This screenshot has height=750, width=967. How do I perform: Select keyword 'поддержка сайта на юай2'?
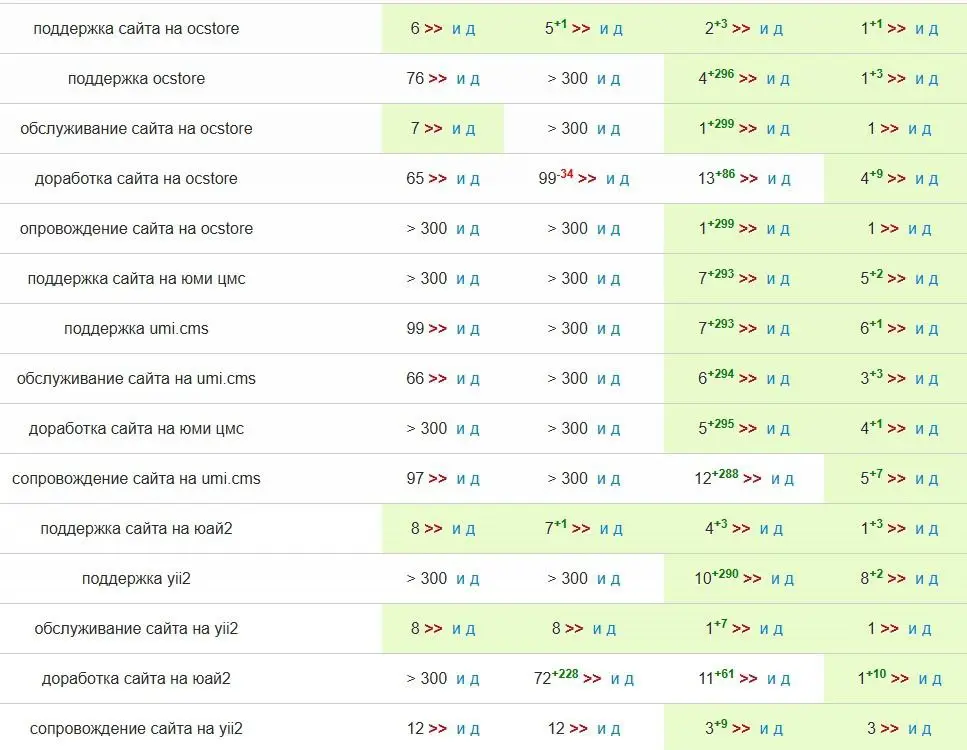[x=136, y=528]
